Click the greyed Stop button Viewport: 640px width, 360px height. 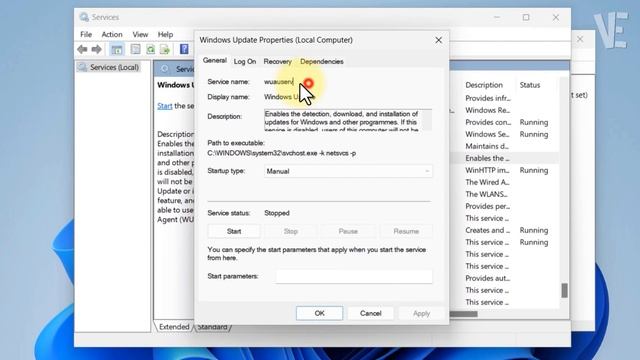[291, 231]
